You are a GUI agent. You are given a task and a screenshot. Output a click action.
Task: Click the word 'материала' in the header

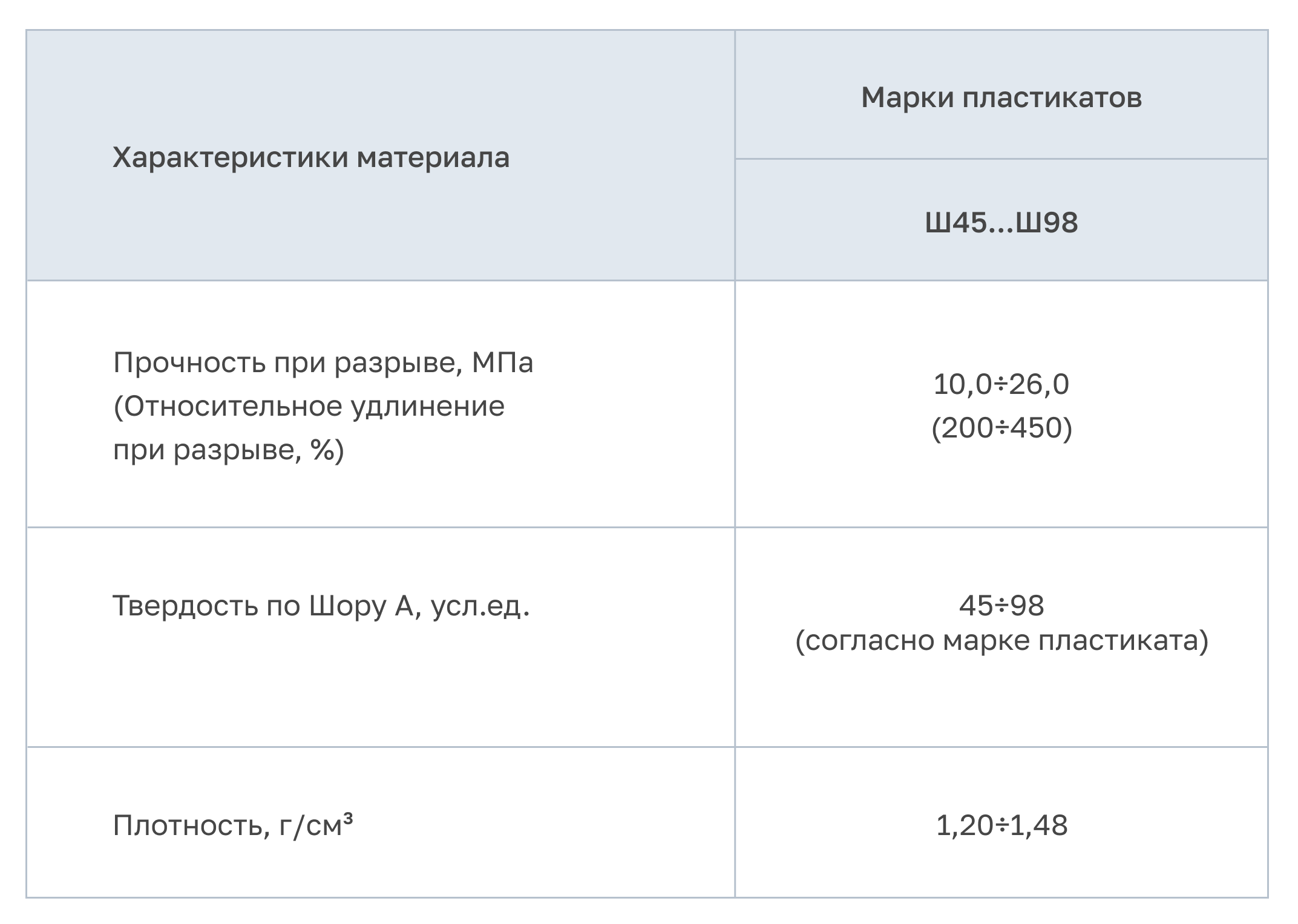(433, 157)
